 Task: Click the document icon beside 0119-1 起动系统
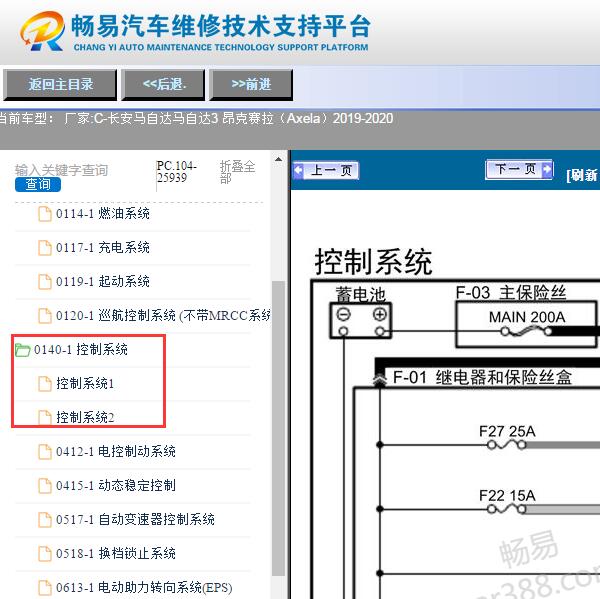(45, 282)
